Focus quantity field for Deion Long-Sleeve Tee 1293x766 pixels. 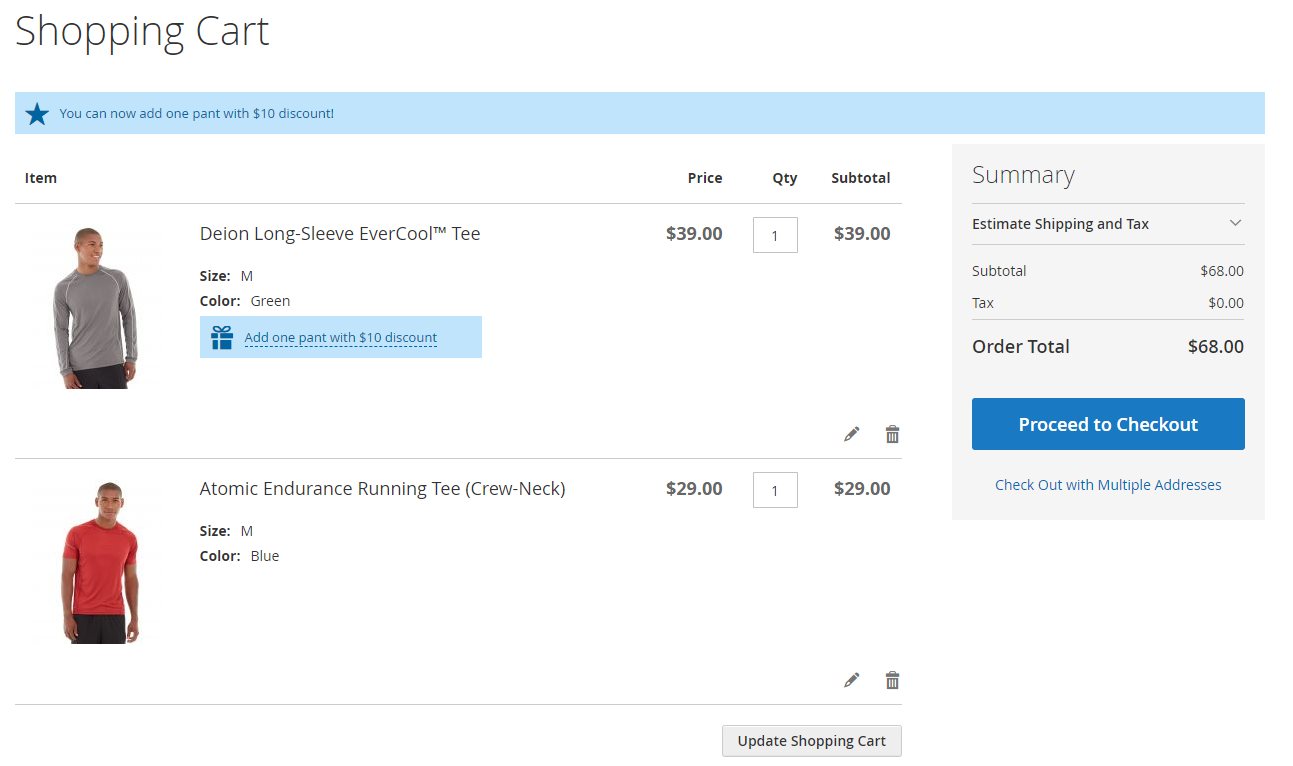(775, 235)
